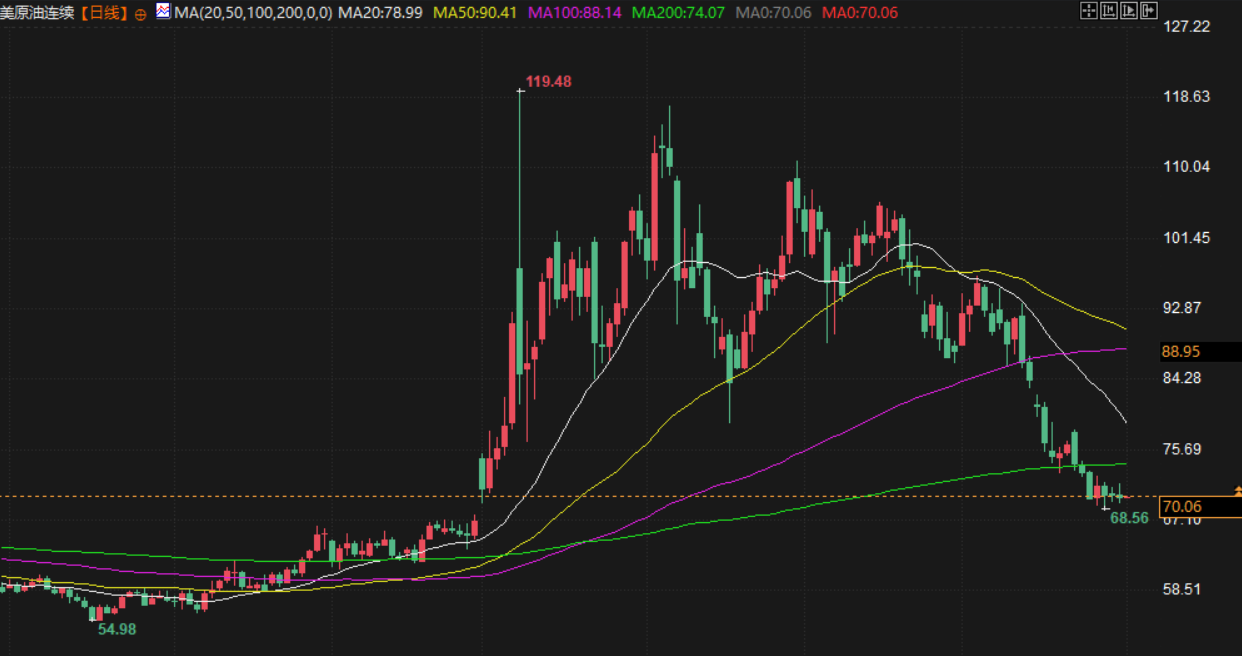
Task: Toggle the green MA200:74.07 line label
Action: click(x=678, y=13)
